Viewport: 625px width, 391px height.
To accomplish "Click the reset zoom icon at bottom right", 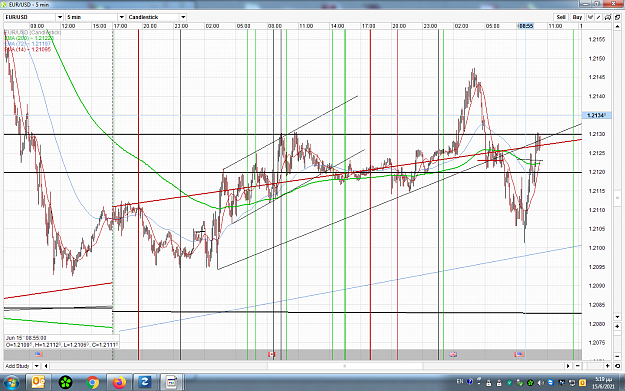I will click(617, 366).
